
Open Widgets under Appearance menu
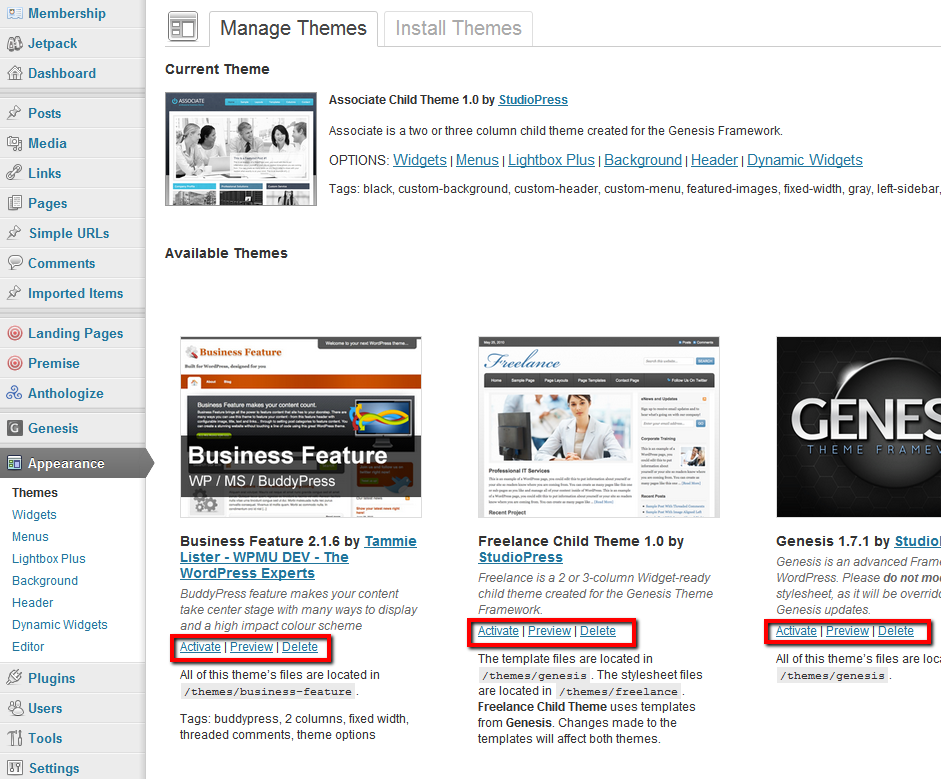pos(34,515)
